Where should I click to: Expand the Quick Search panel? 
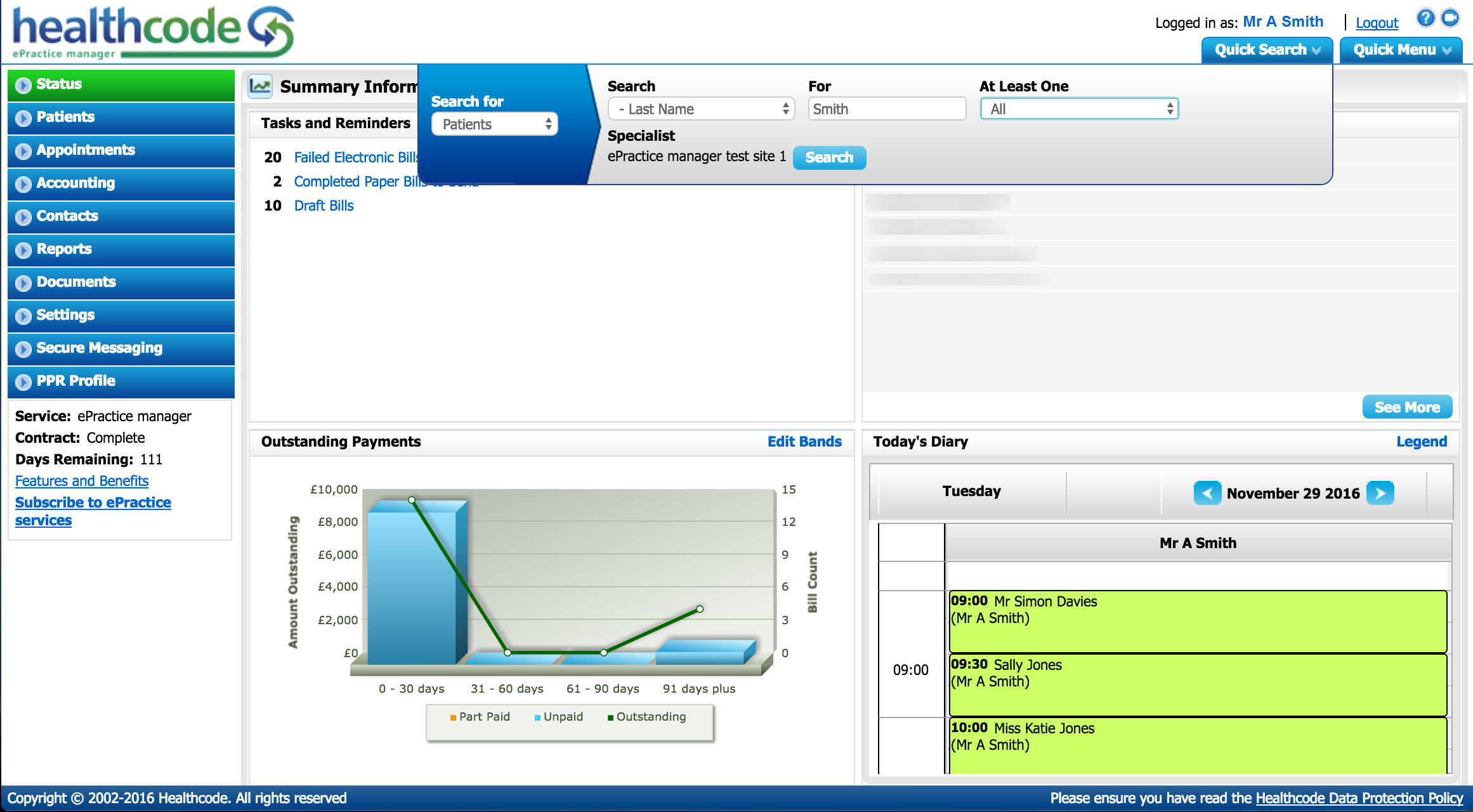coord(1267,50)
